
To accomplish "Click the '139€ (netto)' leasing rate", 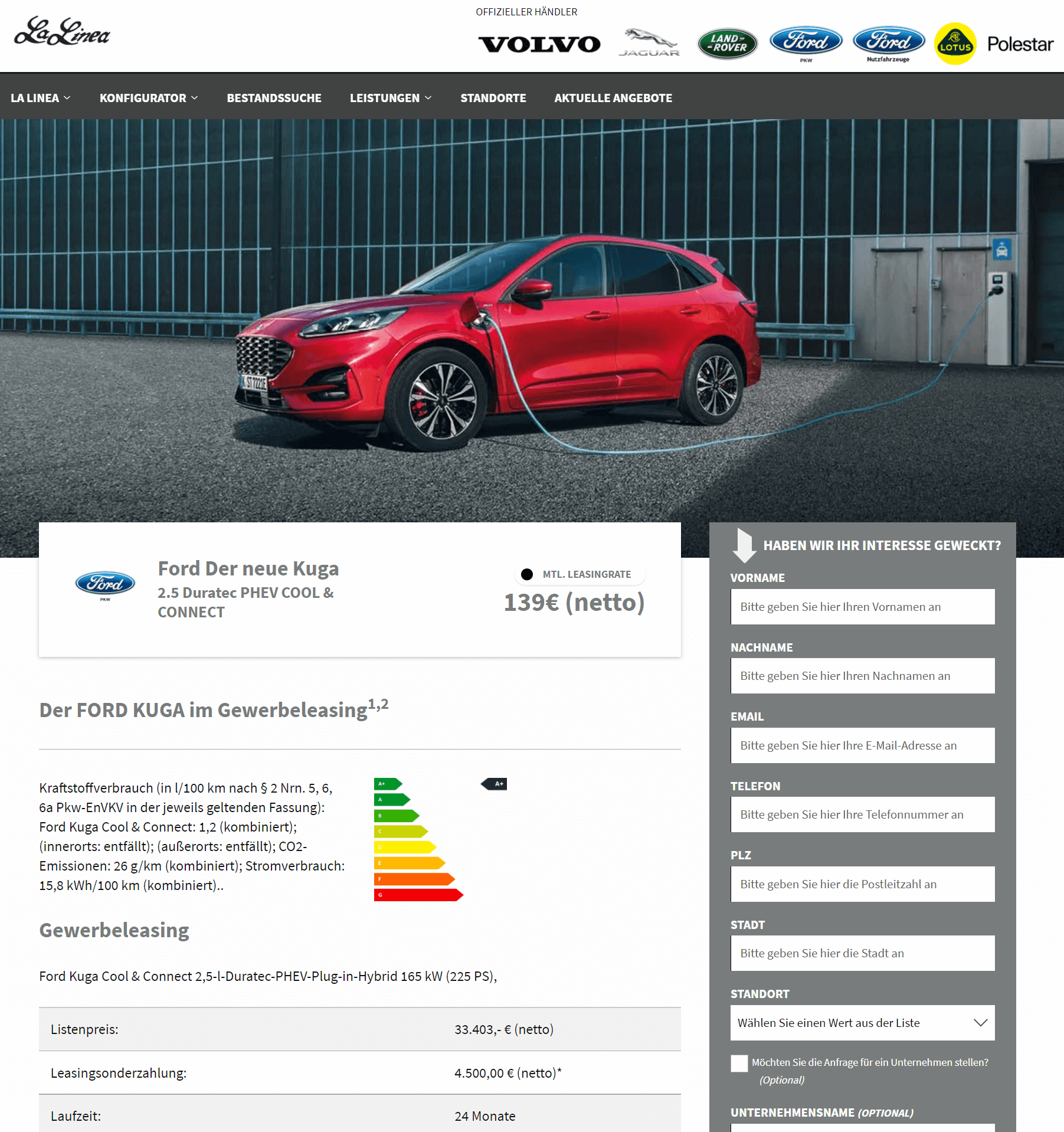I will 574,603.
